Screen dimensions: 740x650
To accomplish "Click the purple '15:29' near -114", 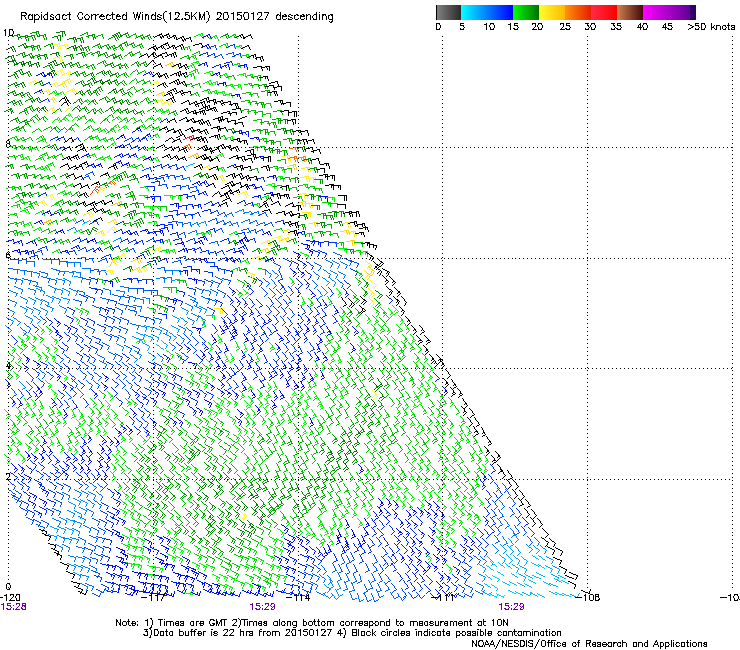I will (262, 607).
